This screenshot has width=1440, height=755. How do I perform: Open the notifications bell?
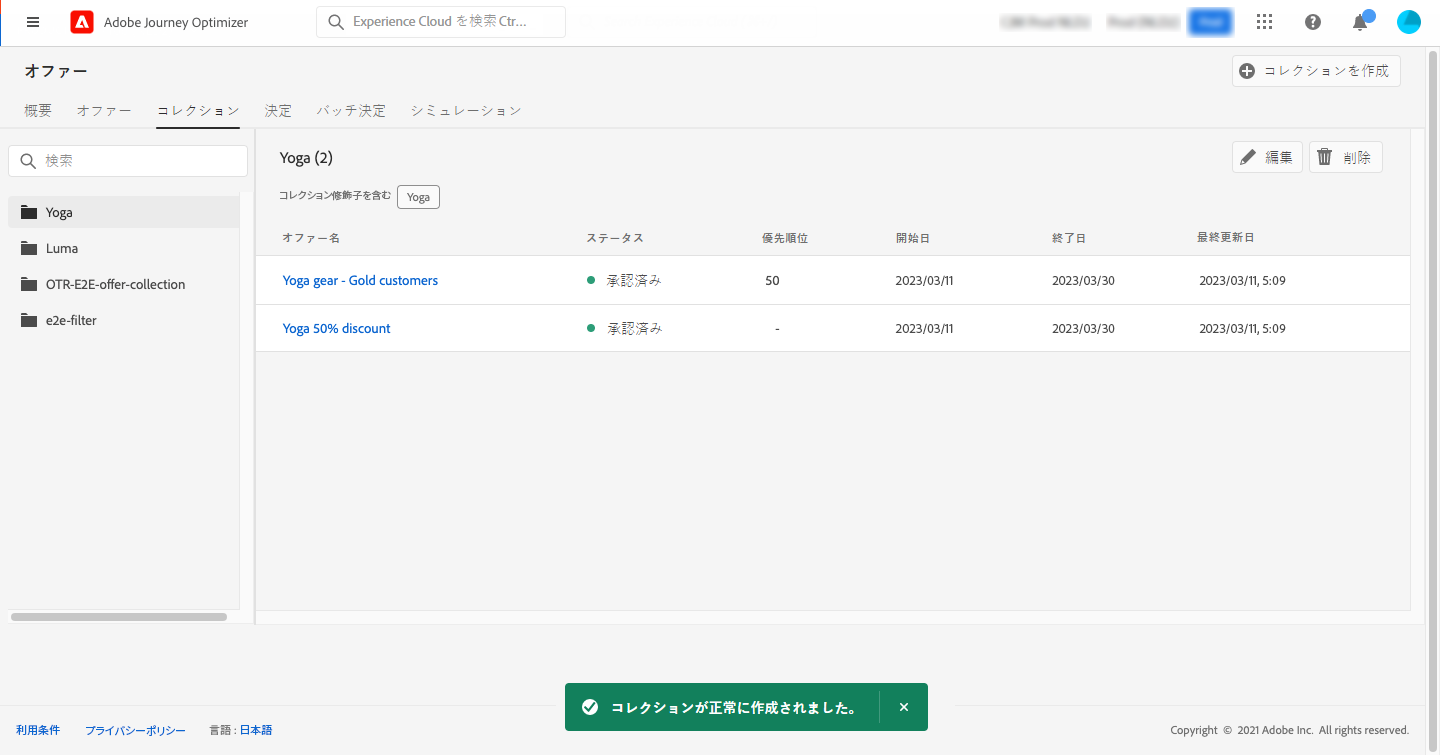tap(1360, 22)
